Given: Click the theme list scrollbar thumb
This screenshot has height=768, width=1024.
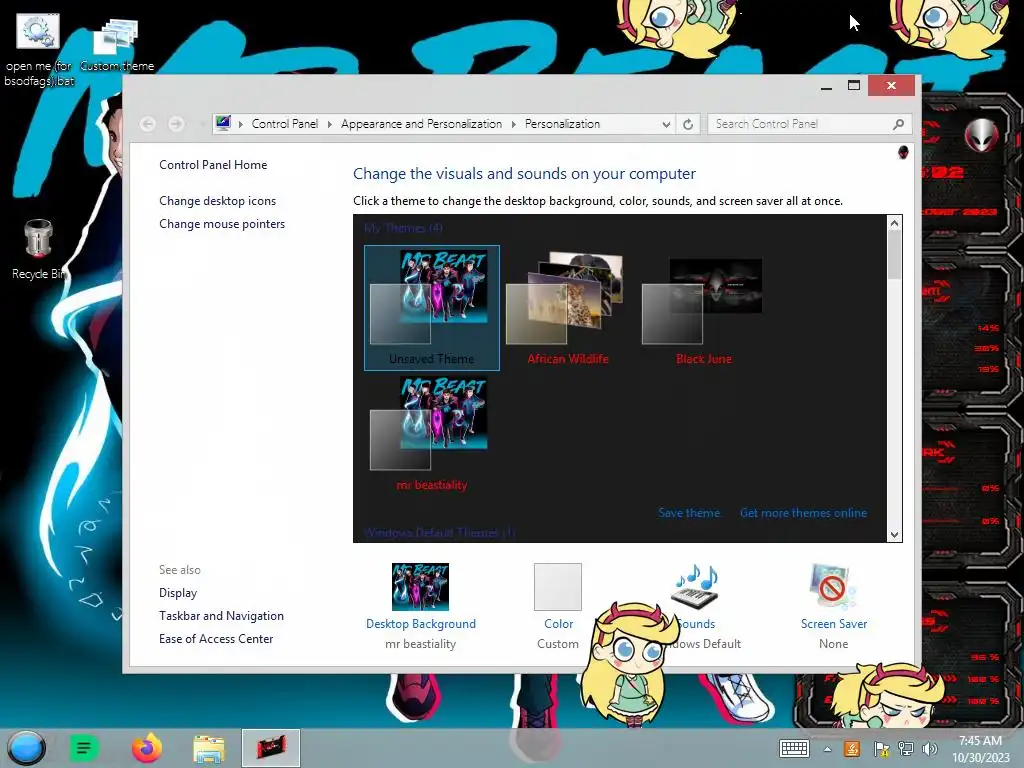Looking at the screenshot, I should point(894,255).
